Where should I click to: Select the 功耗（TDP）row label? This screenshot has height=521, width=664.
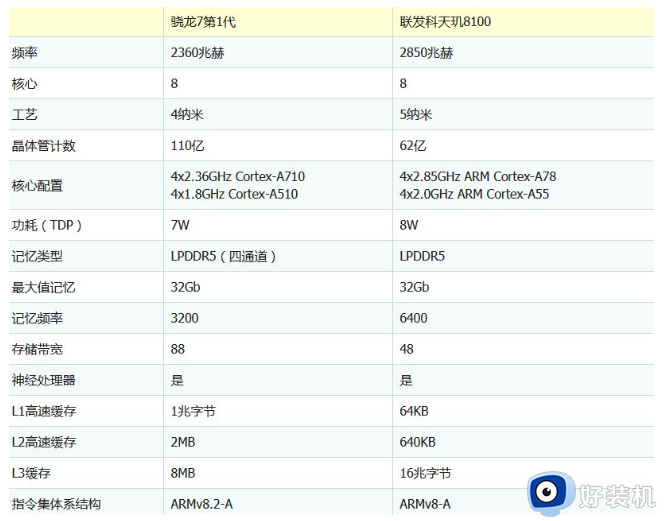pyautogui.click(x=47, y=225)
